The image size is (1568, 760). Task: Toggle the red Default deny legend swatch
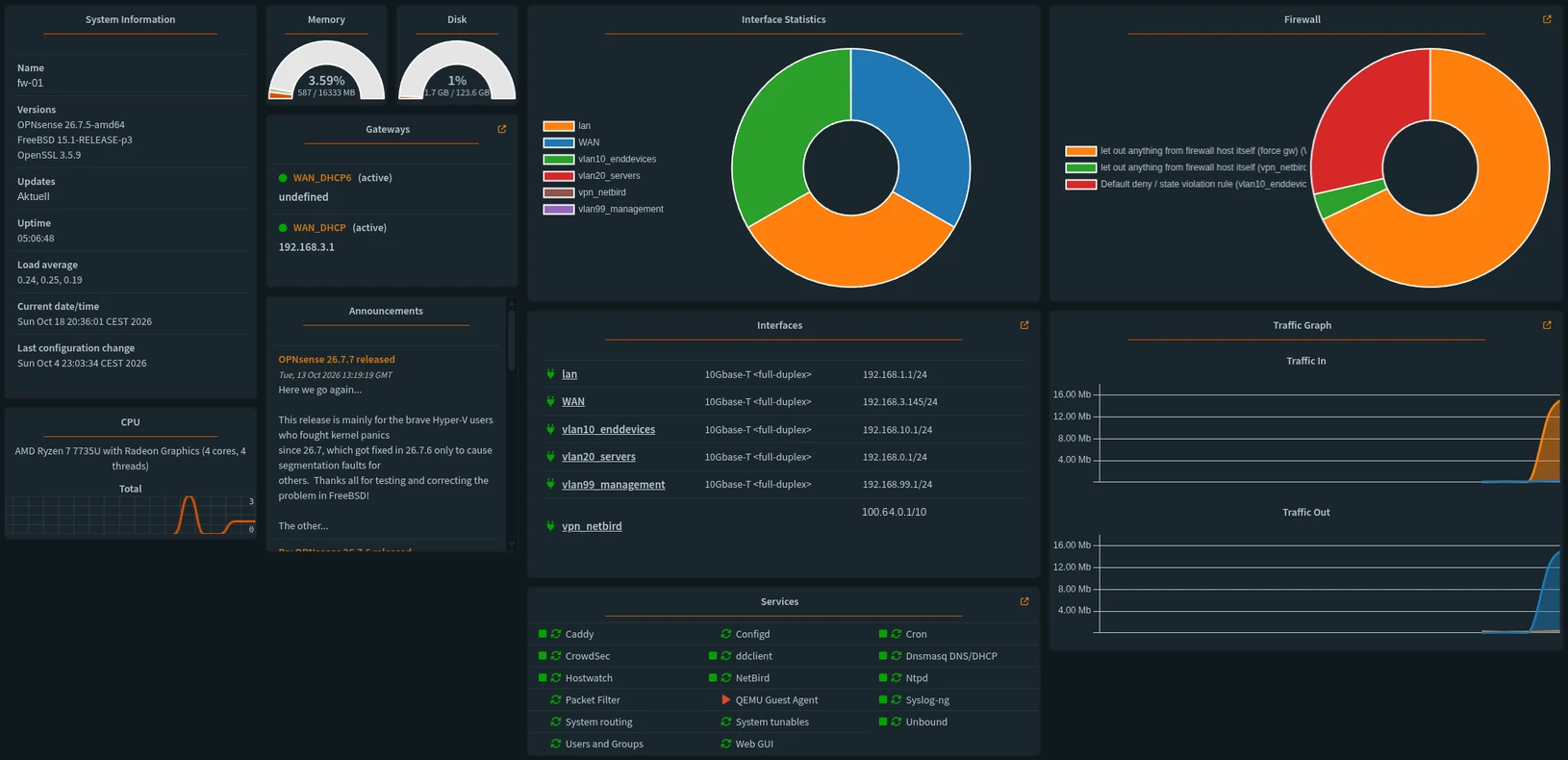tap(1081, 185)
